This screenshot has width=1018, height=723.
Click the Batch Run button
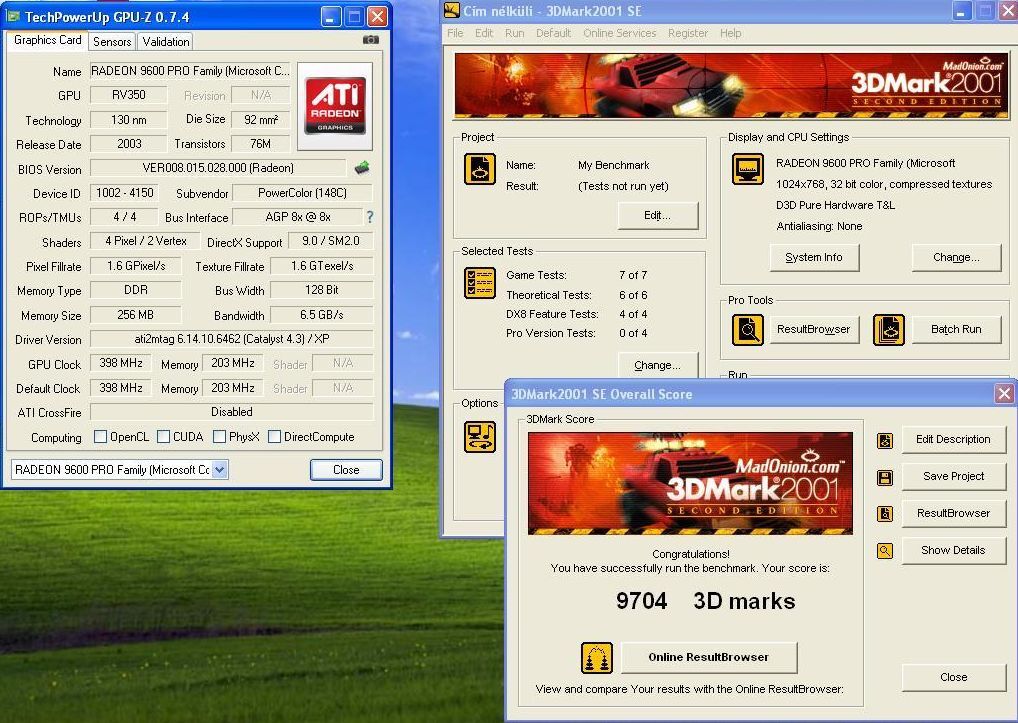tap(956, 329)
